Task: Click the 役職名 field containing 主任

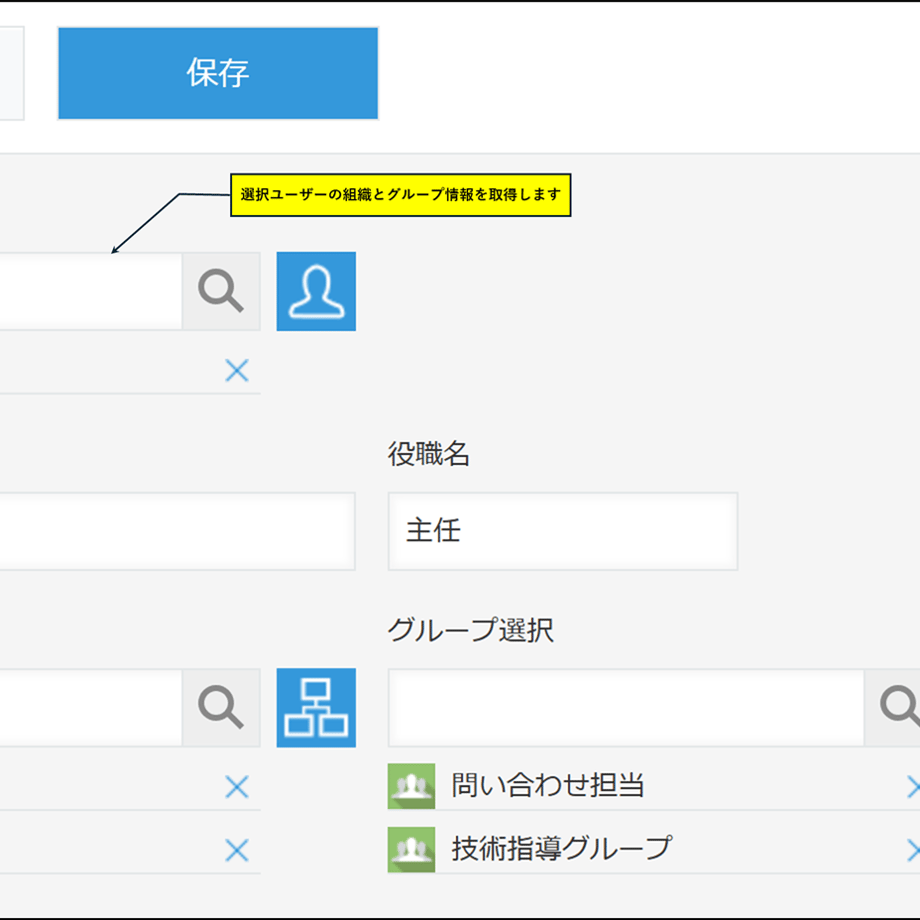Action: coord(563,532)
